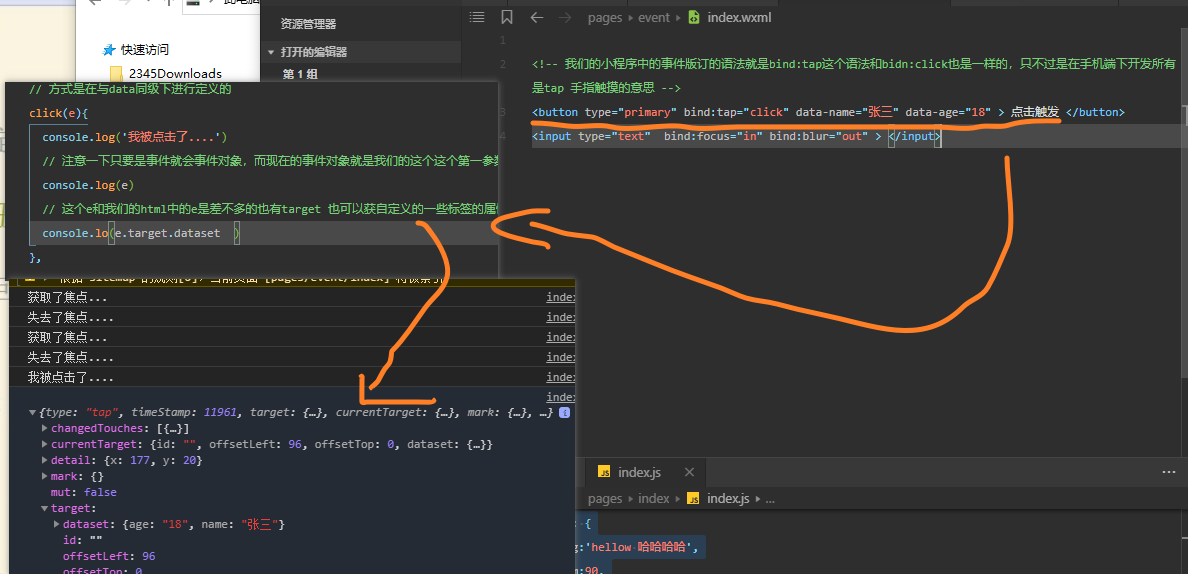This screenshot has width=1188, height=574.
Task: Expand the dataset object under target
Action: (56, 524)
